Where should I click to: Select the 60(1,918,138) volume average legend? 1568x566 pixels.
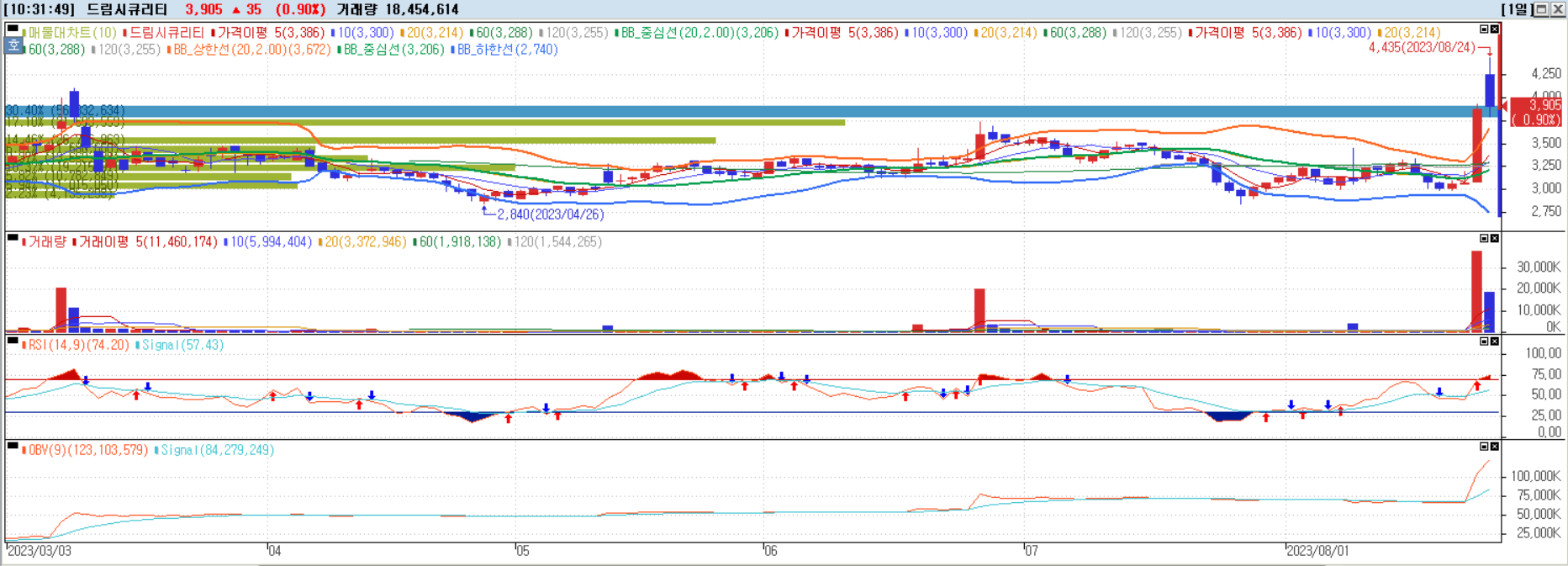(x=457, y=242)
